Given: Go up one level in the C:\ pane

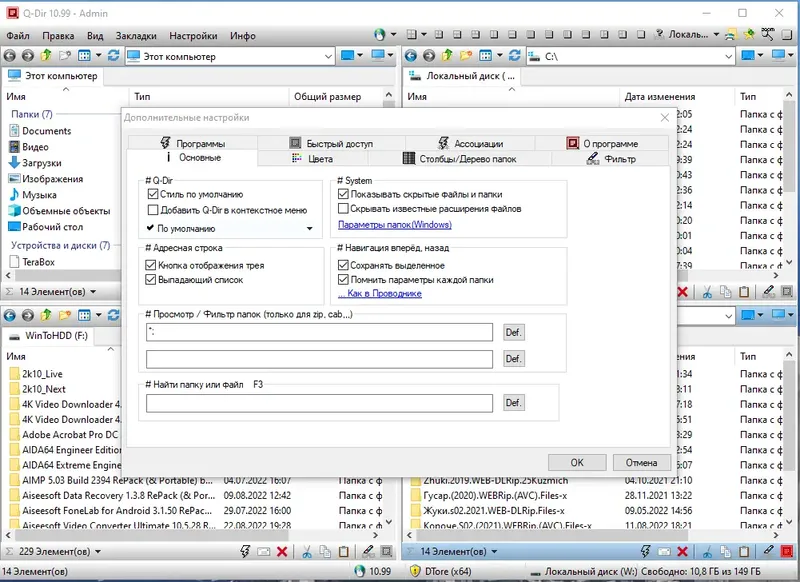Looking at the screenshot, I should tap(447, 56).
